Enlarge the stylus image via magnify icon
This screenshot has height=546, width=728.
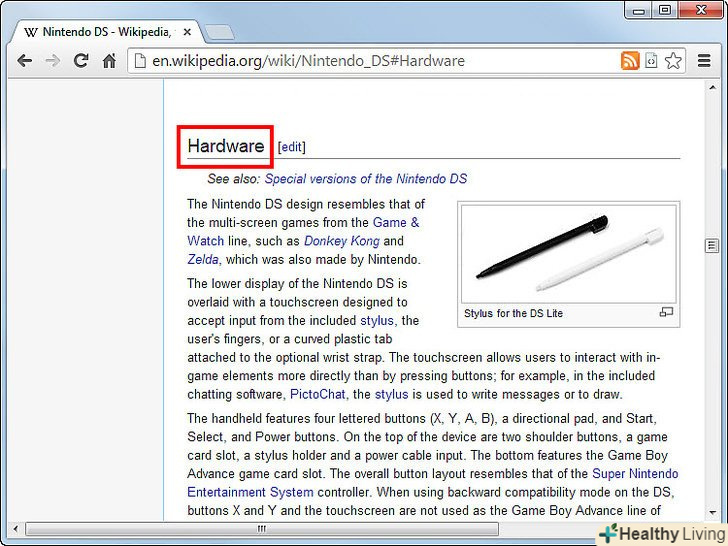[x=666, y=312]
